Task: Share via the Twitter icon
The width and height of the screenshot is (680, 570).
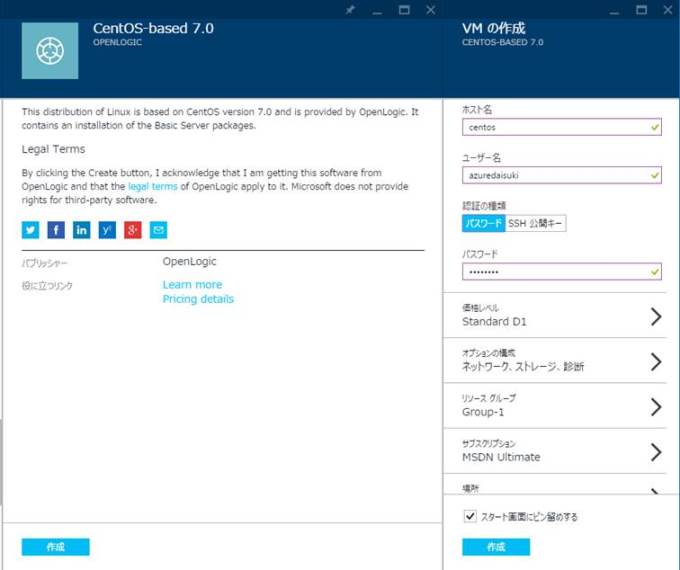Action: [30, 230]
